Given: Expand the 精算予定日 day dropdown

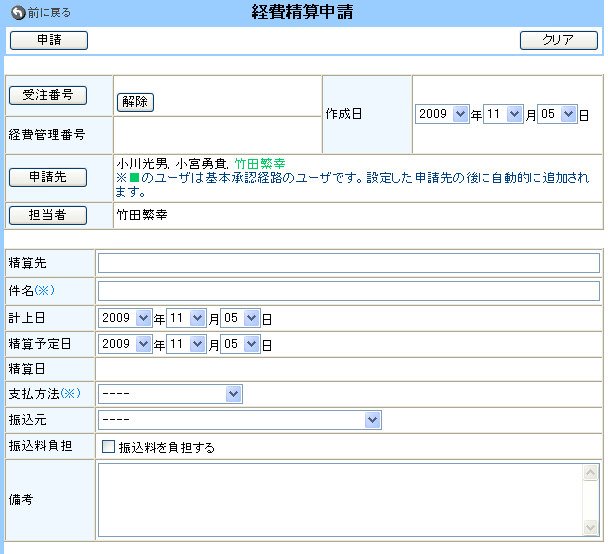Looking at the screenshot, I should 240,344.
